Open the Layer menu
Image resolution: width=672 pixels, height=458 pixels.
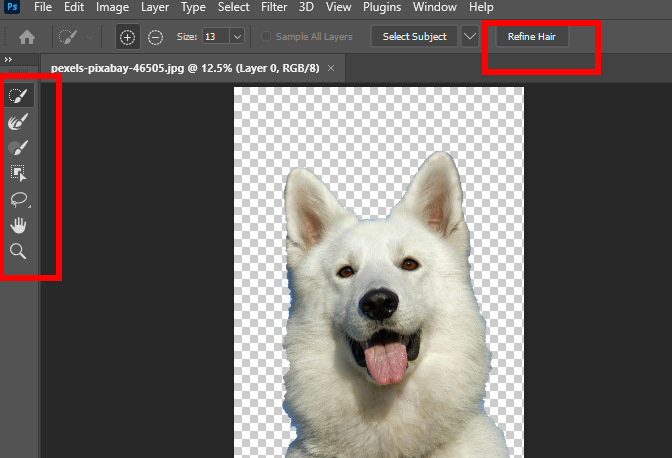(x=155, y=7)
